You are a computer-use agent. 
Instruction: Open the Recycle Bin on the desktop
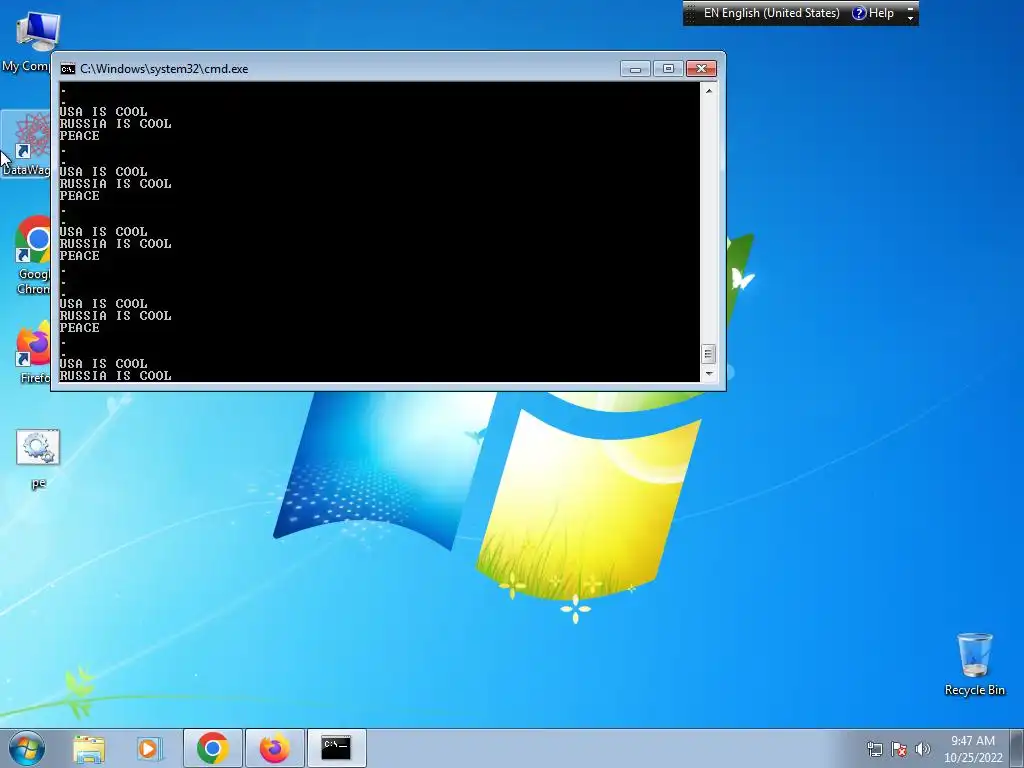[974, 664]
